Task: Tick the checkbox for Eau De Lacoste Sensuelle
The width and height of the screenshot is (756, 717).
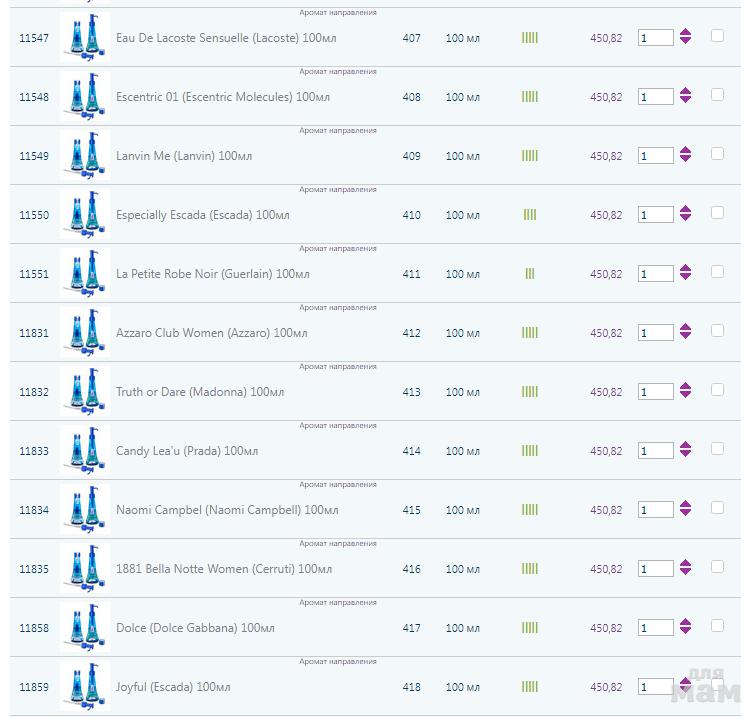Action: tap(717, 36)
